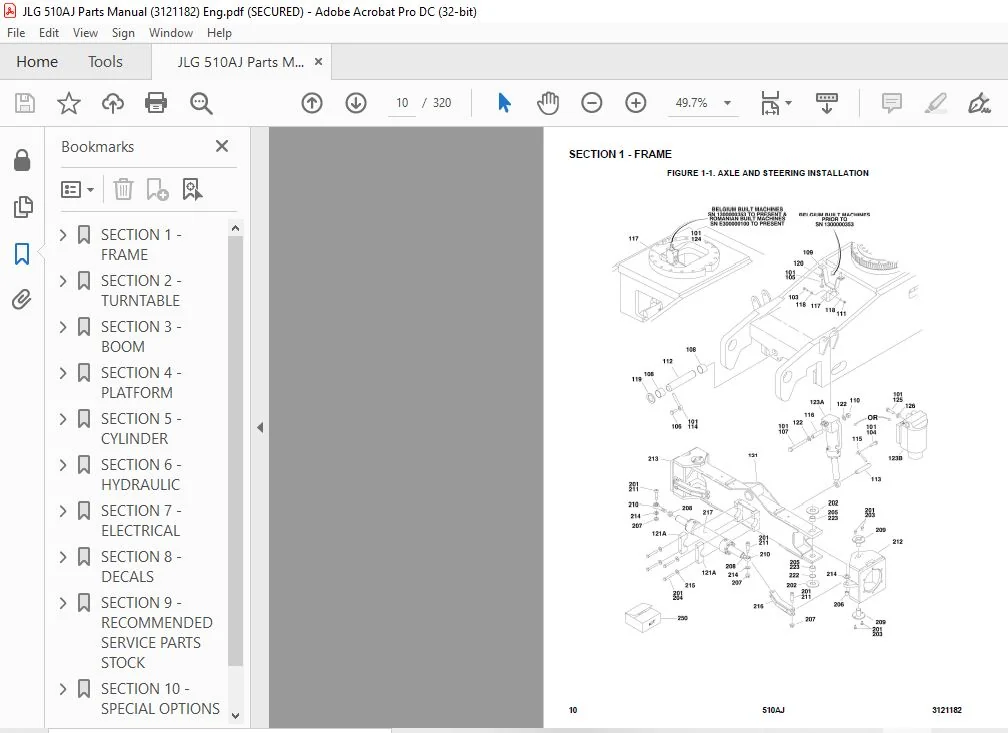1008x733 pixels.
Task: Click the 49.7% zoom value field
Action: tap(692, 103)
